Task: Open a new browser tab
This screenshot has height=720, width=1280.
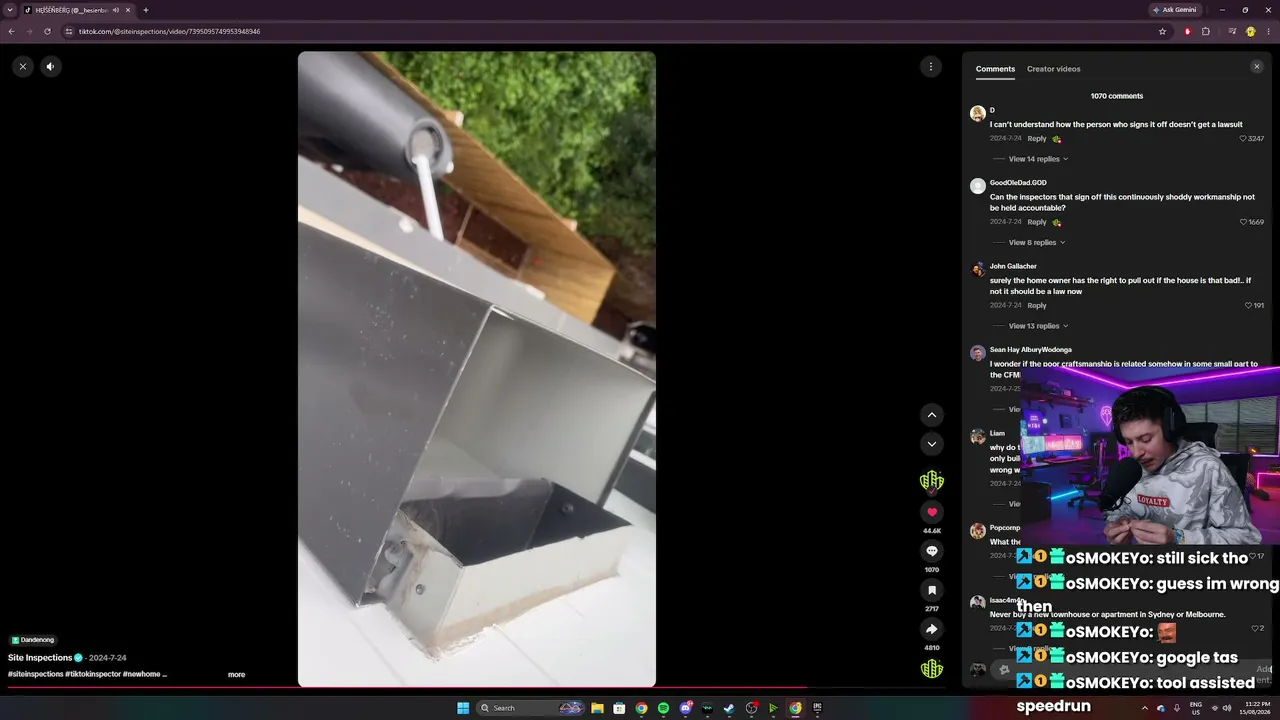Action: pyautogui.click(x=146, y=10)
